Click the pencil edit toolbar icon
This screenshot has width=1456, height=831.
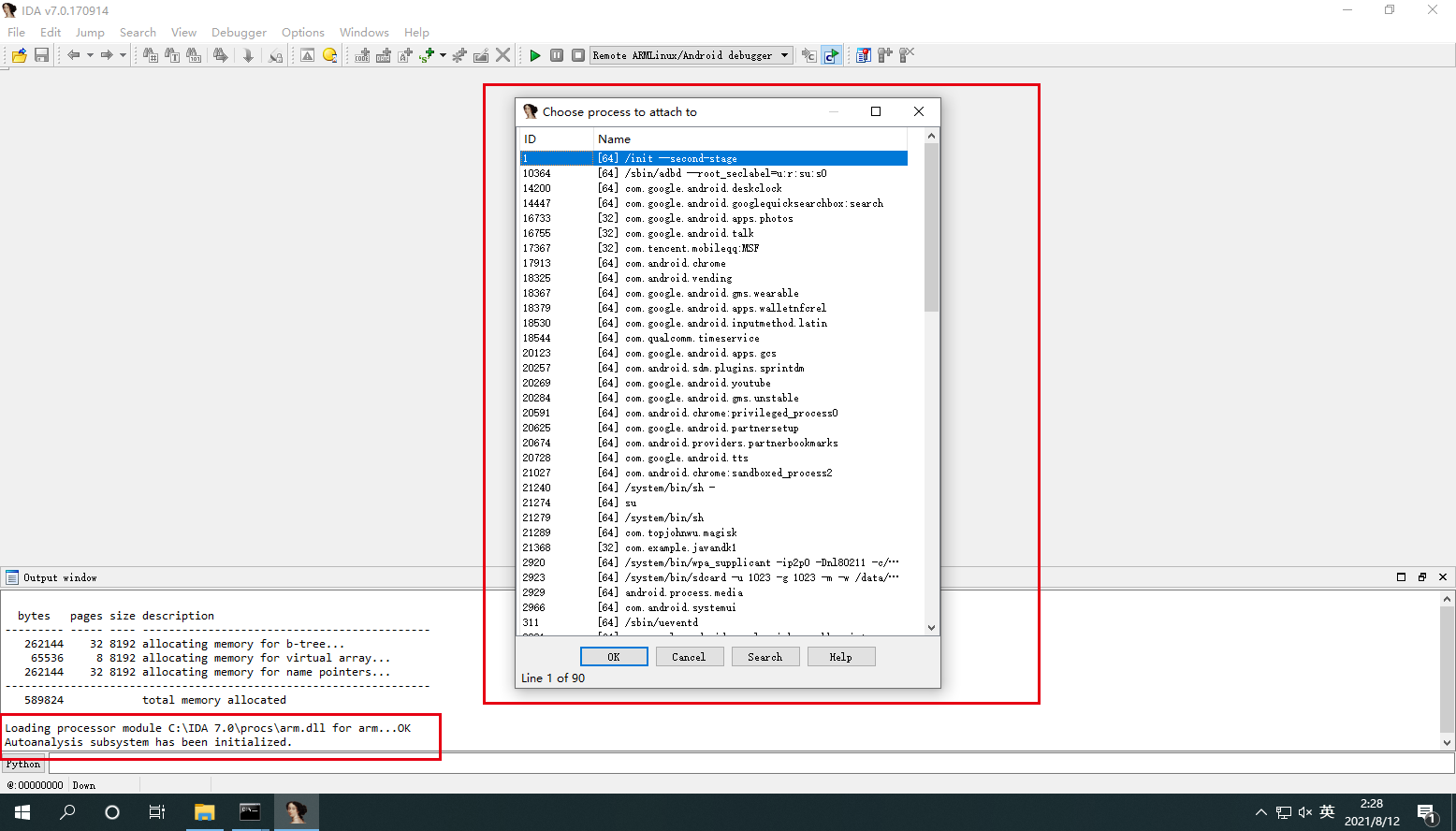click(x=481, y=55)
